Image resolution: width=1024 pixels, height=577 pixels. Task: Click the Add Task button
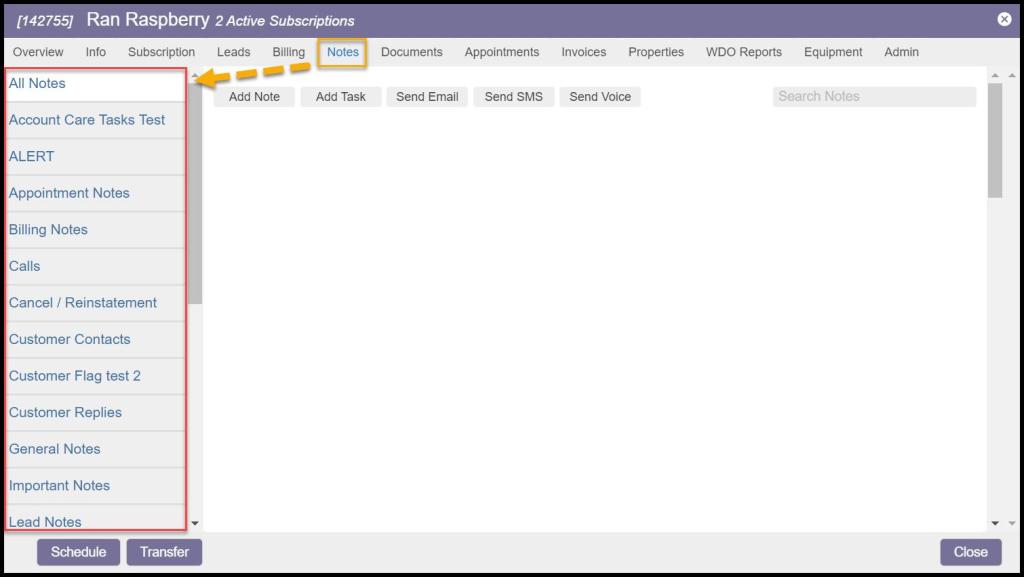340,97
